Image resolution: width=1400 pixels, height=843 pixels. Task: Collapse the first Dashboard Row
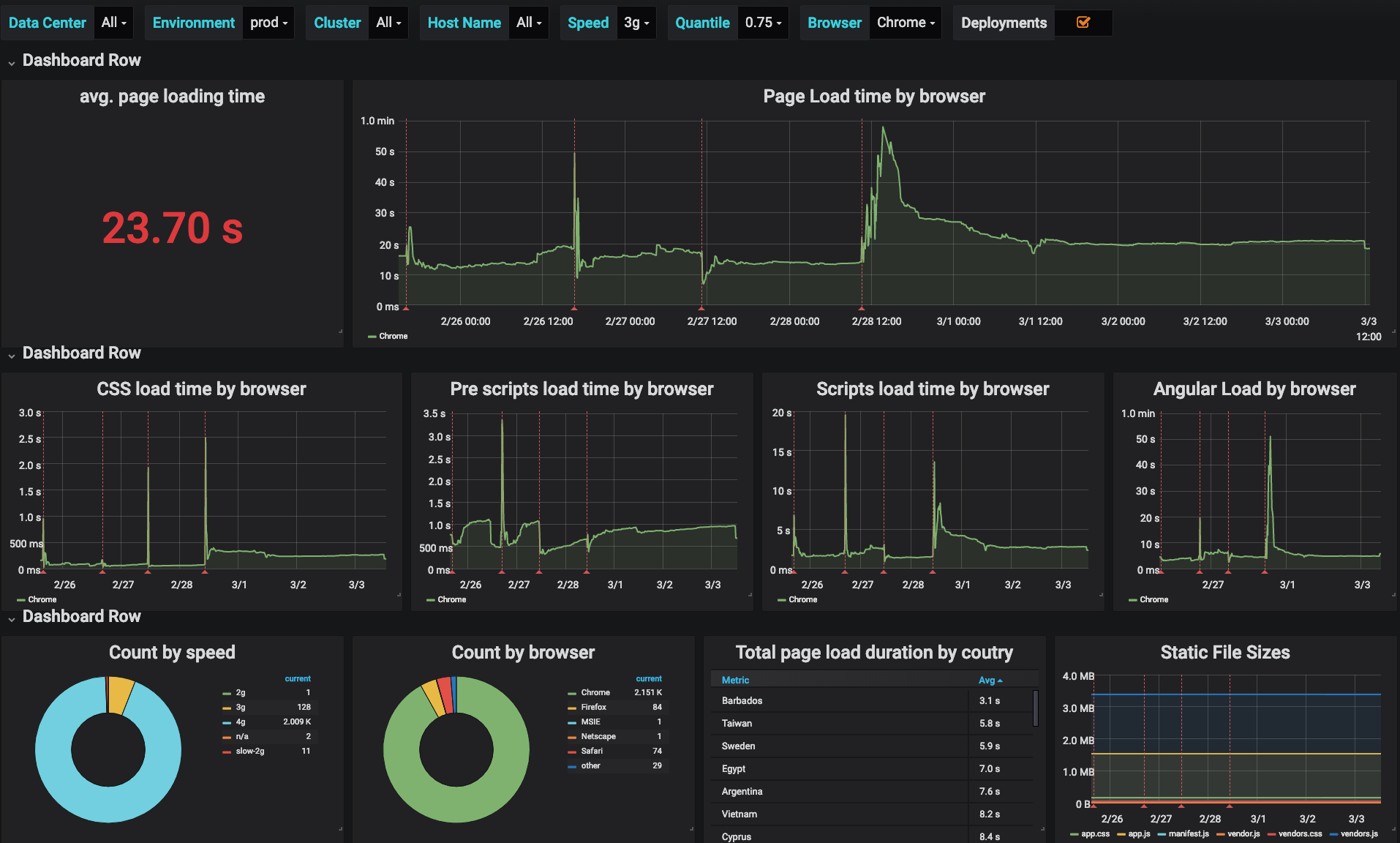(x=81, y=60)
